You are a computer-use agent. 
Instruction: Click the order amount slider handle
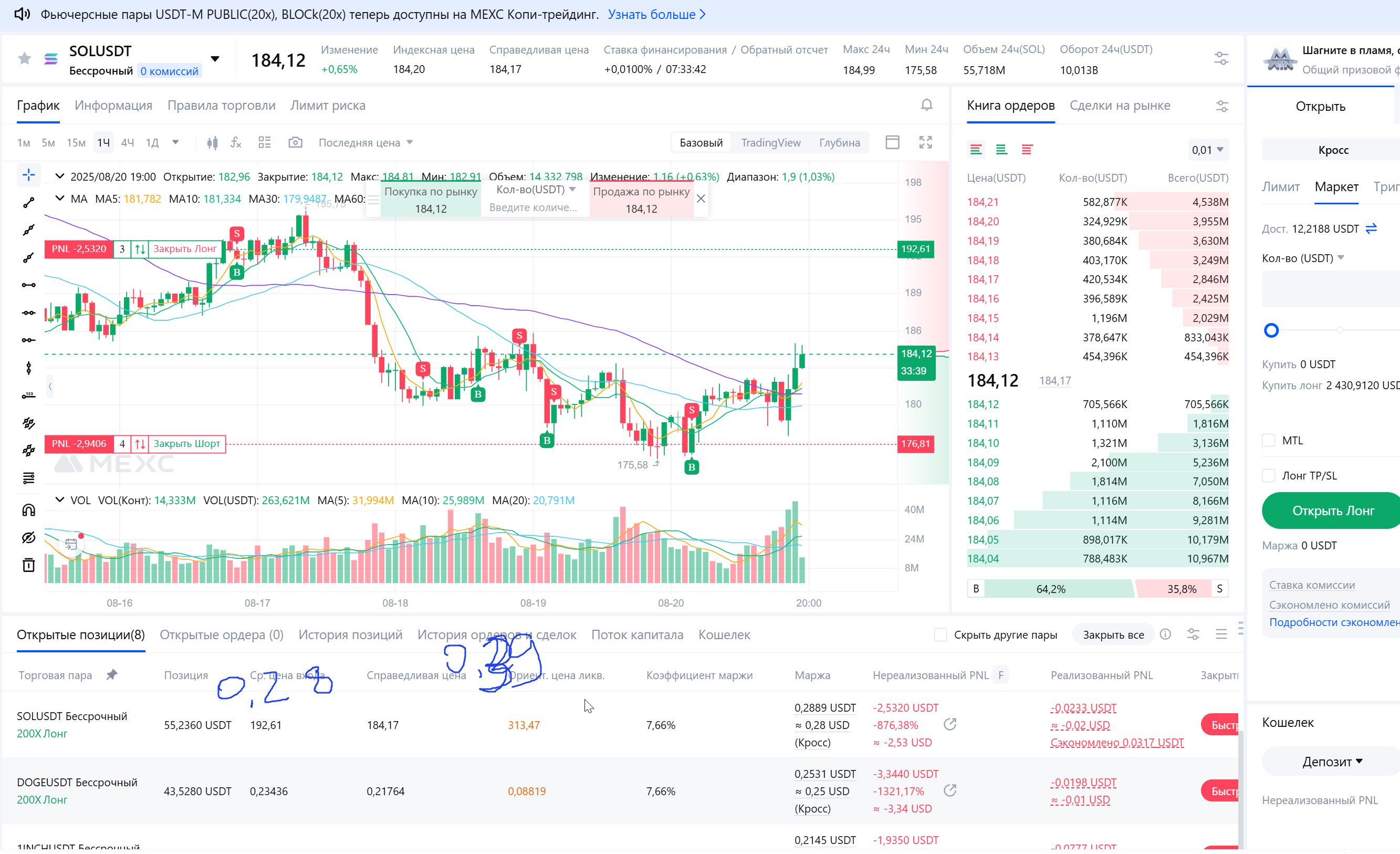(x=1271, y=330)
